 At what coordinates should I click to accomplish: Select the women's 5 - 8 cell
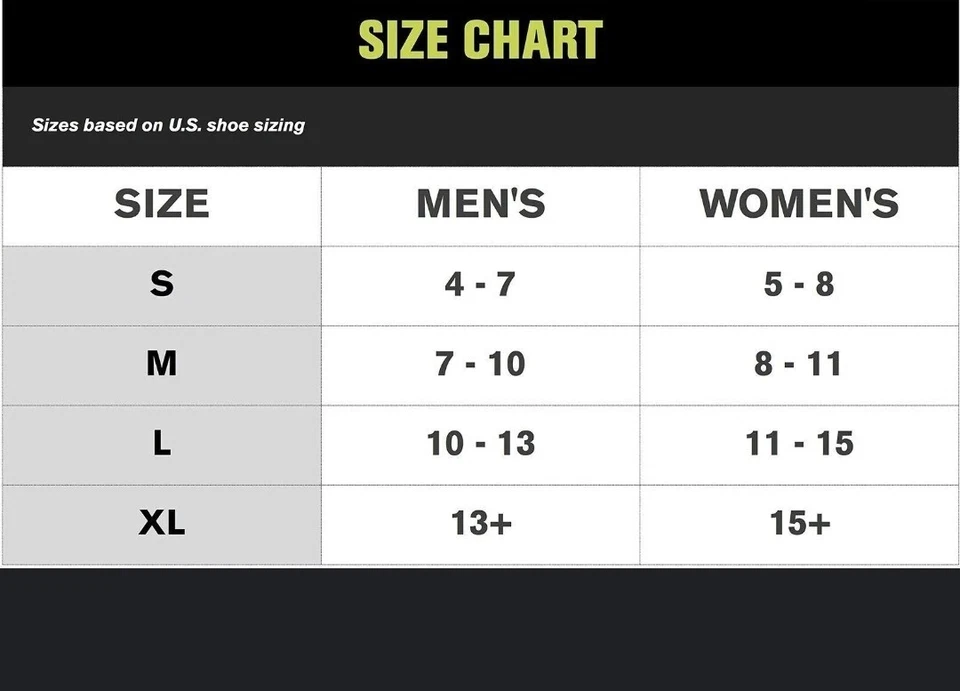[x=799, y=284]
